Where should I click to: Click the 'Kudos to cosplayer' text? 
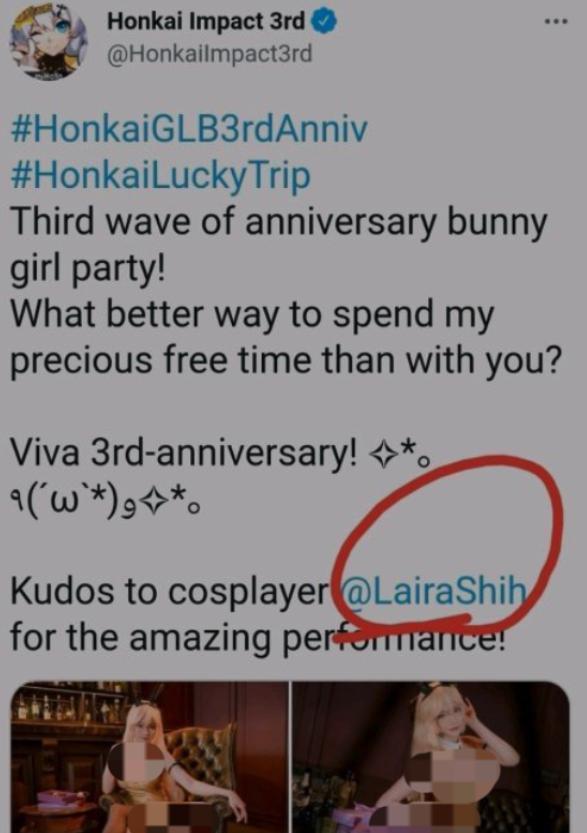pyautogui.click(x=170, y=592)
